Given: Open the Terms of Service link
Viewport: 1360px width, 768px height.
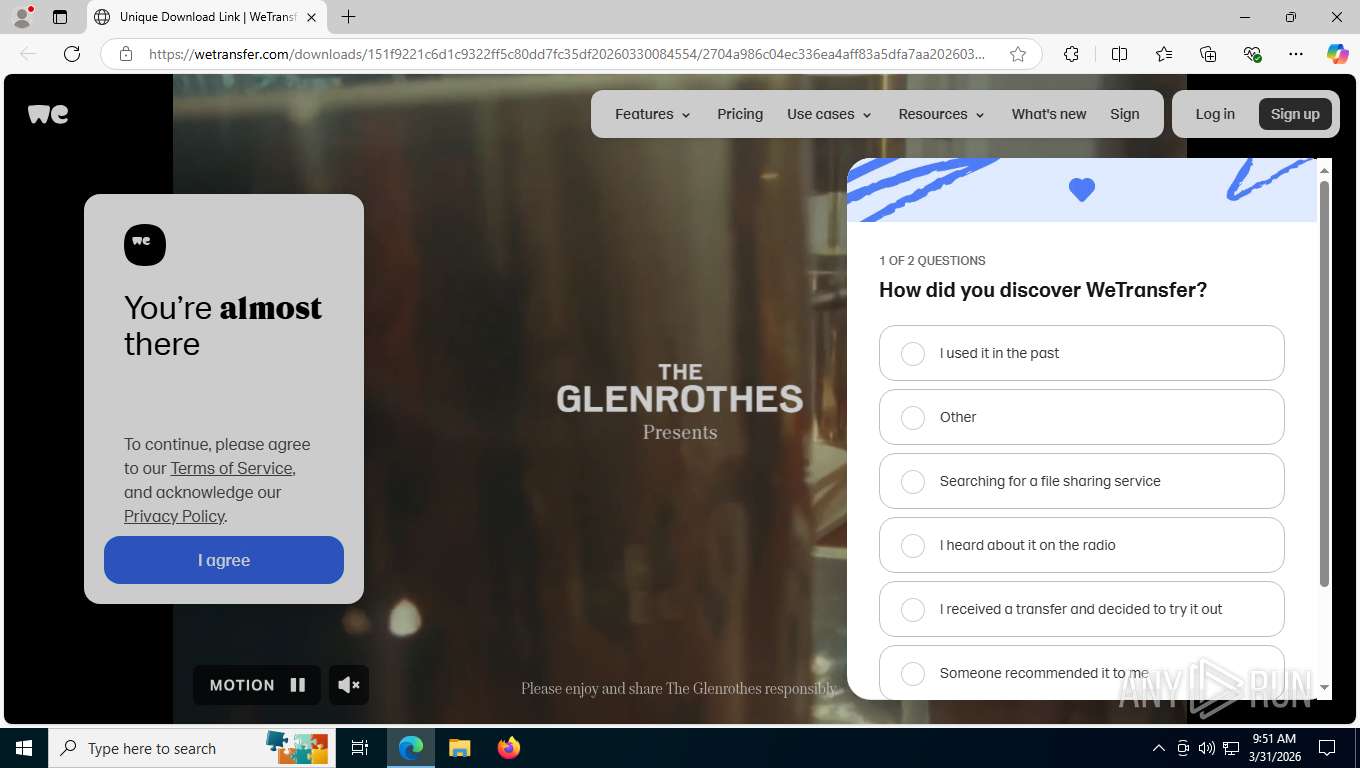Looking at the screenshot, I should tap(231, 468).
